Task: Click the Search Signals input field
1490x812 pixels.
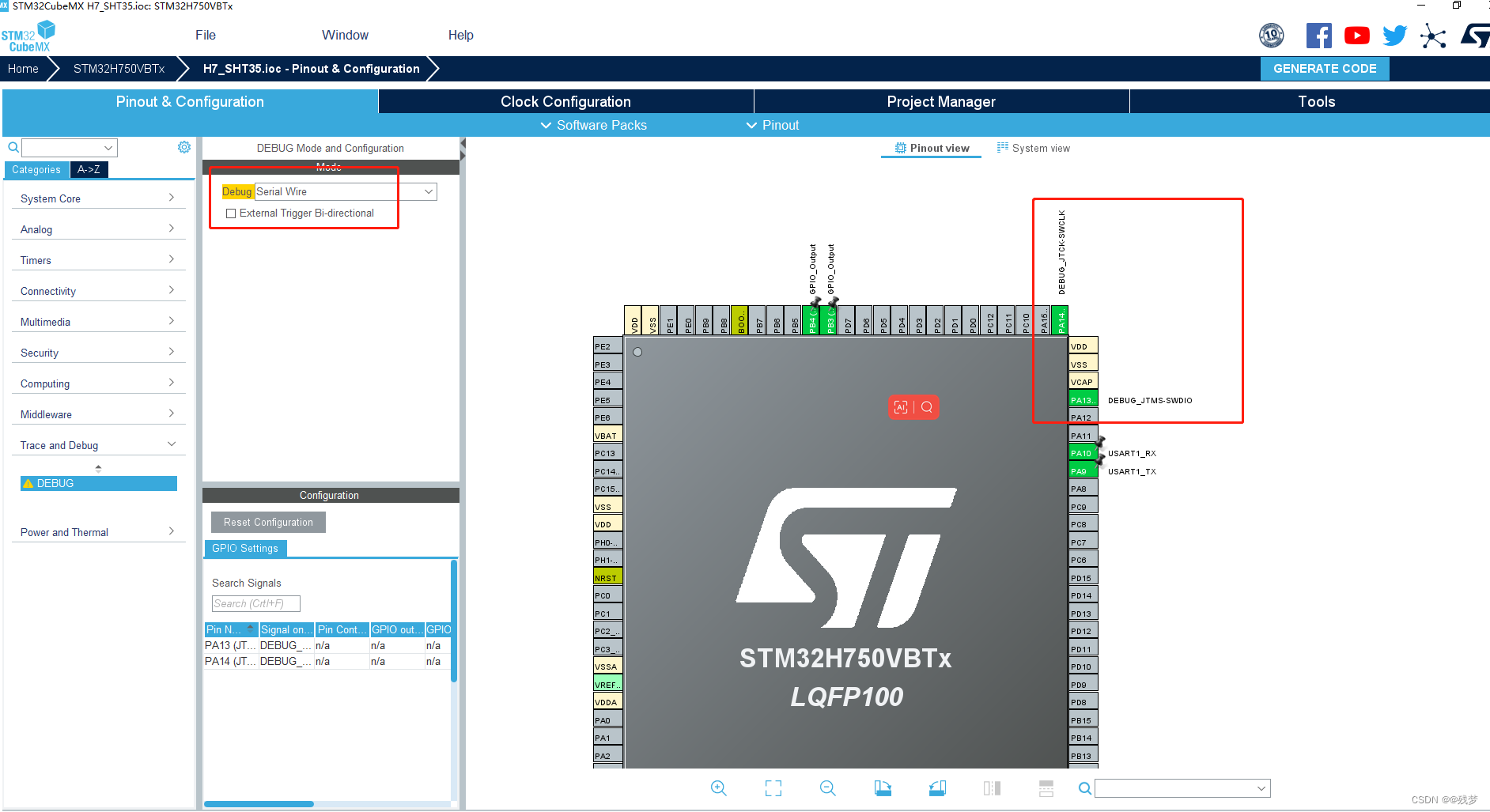Action: (256, 603)
